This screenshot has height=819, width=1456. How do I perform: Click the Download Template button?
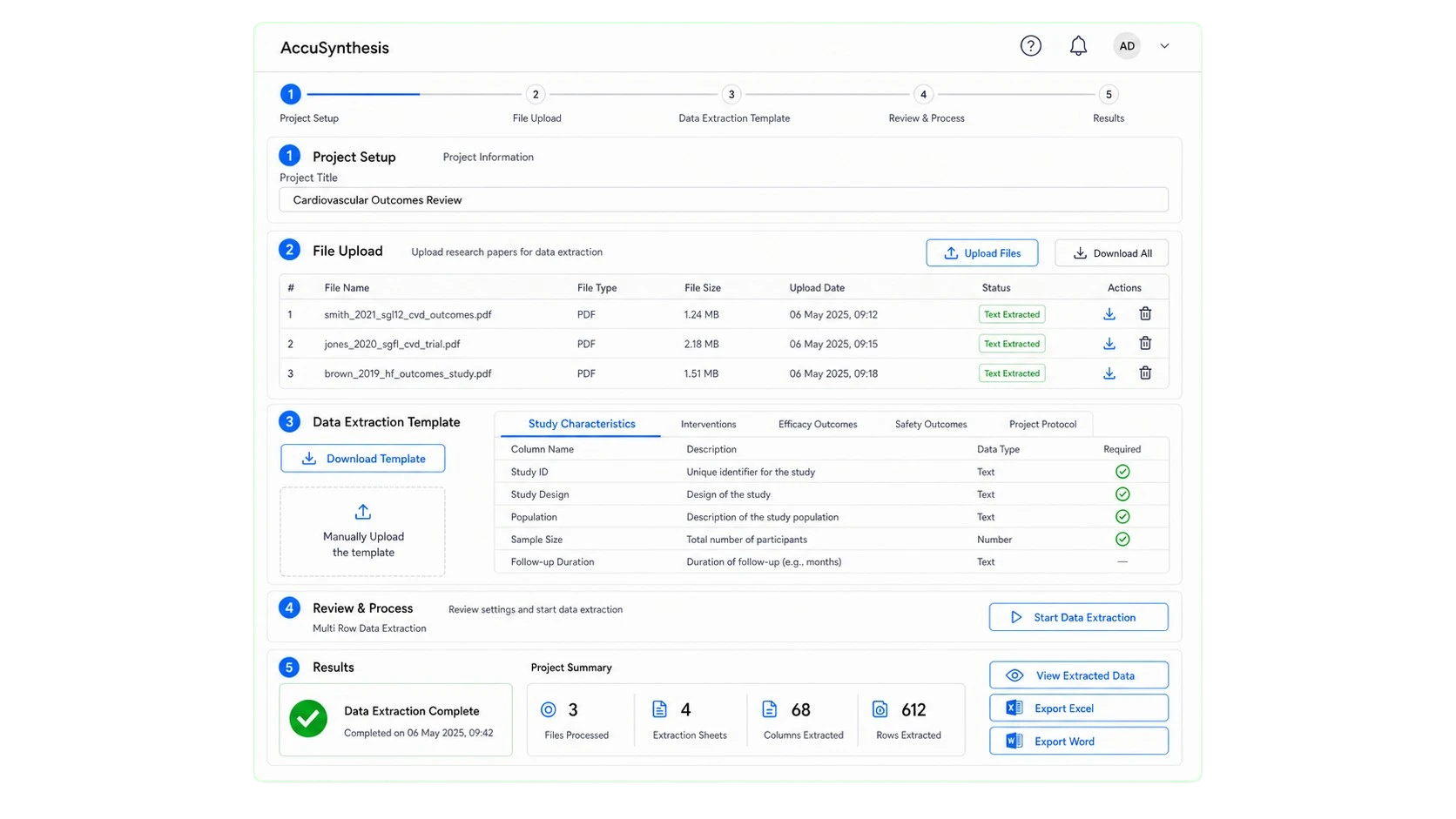tap(362, 459)
